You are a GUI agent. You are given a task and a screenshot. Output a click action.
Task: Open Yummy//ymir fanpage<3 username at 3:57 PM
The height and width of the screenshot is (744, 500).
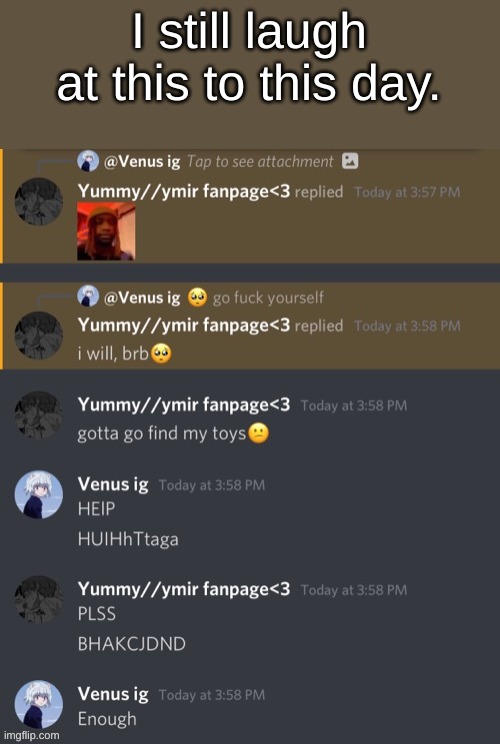click(184, 192)
